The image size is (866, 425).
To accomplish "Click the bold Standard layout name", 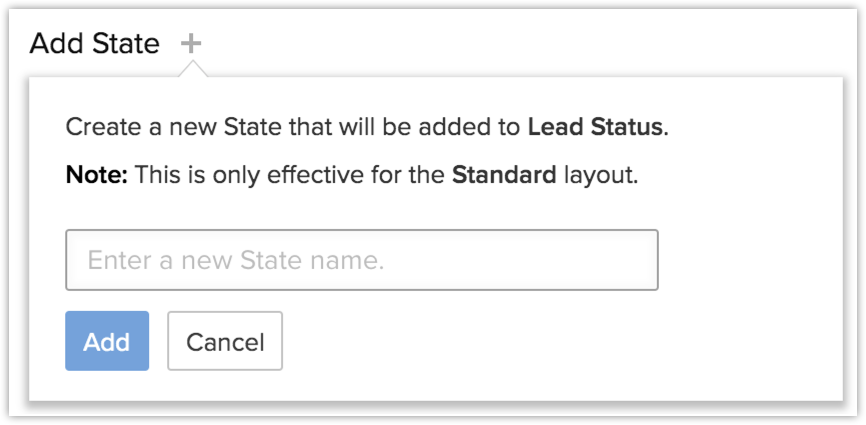I will (x=503, y=175).
